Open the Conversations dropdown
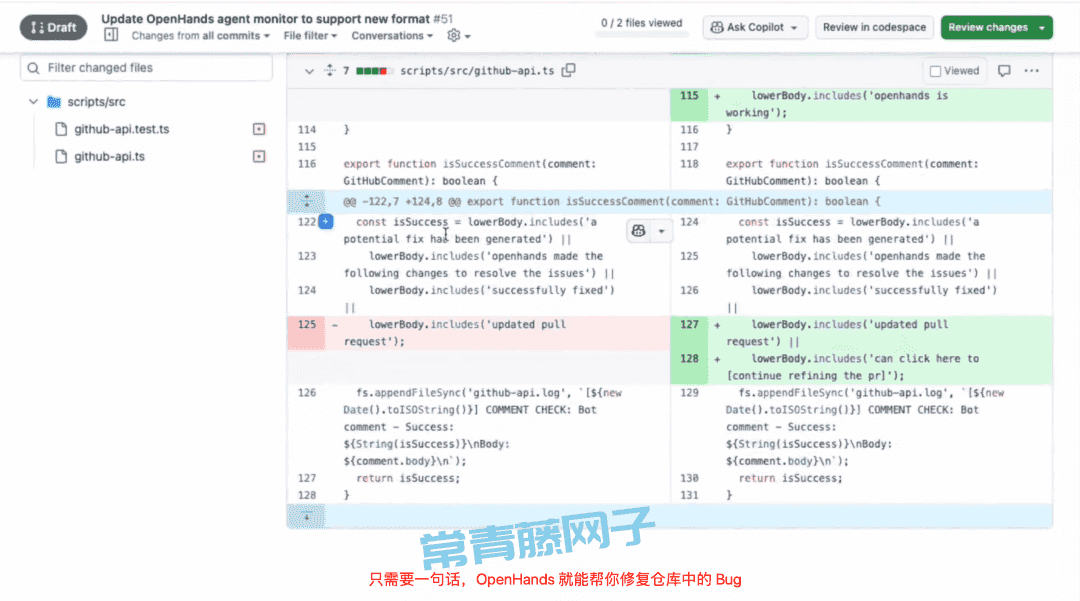Screen dimensions: 1080x601 click(x=392, y=36)
